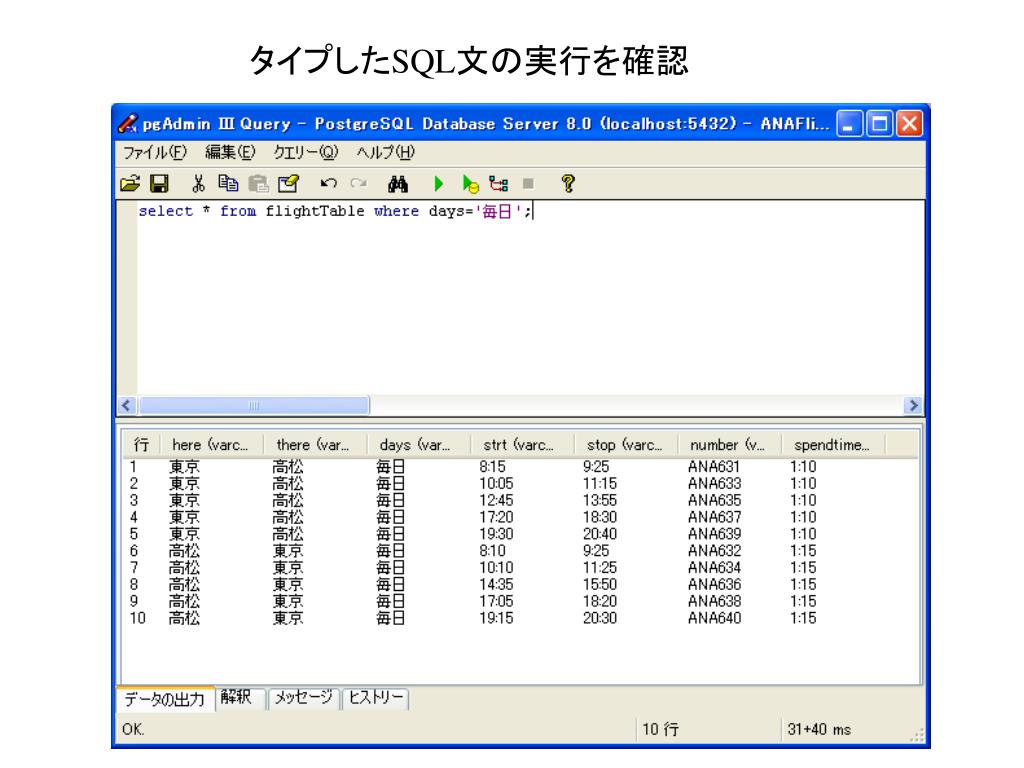Save the query with floppy icon
Screen dimensions: 1024x768
point(159,184)
